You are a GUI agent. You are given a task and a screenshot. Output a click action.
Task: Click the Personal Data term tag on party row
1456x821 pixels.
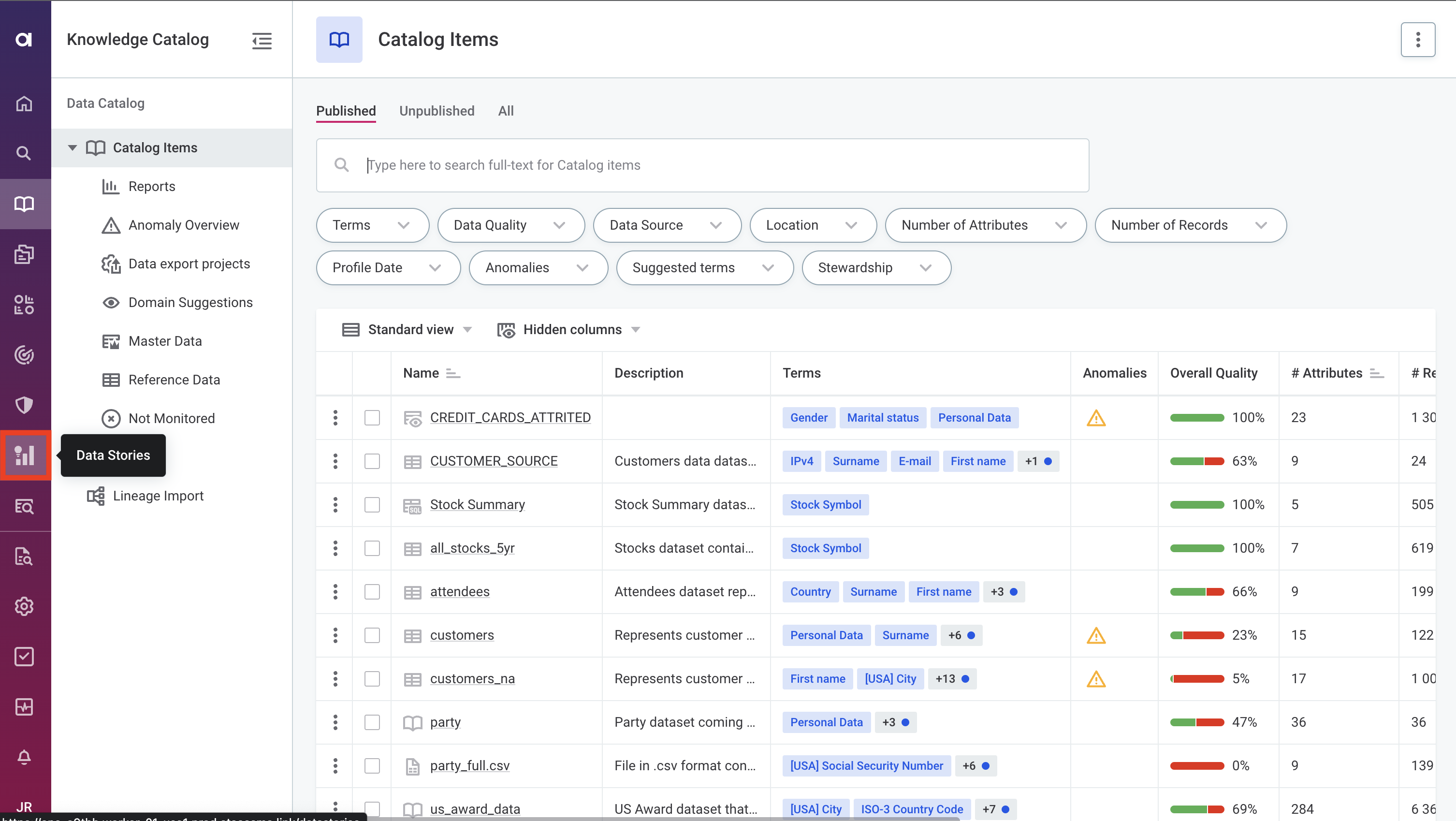pos(826,722)
